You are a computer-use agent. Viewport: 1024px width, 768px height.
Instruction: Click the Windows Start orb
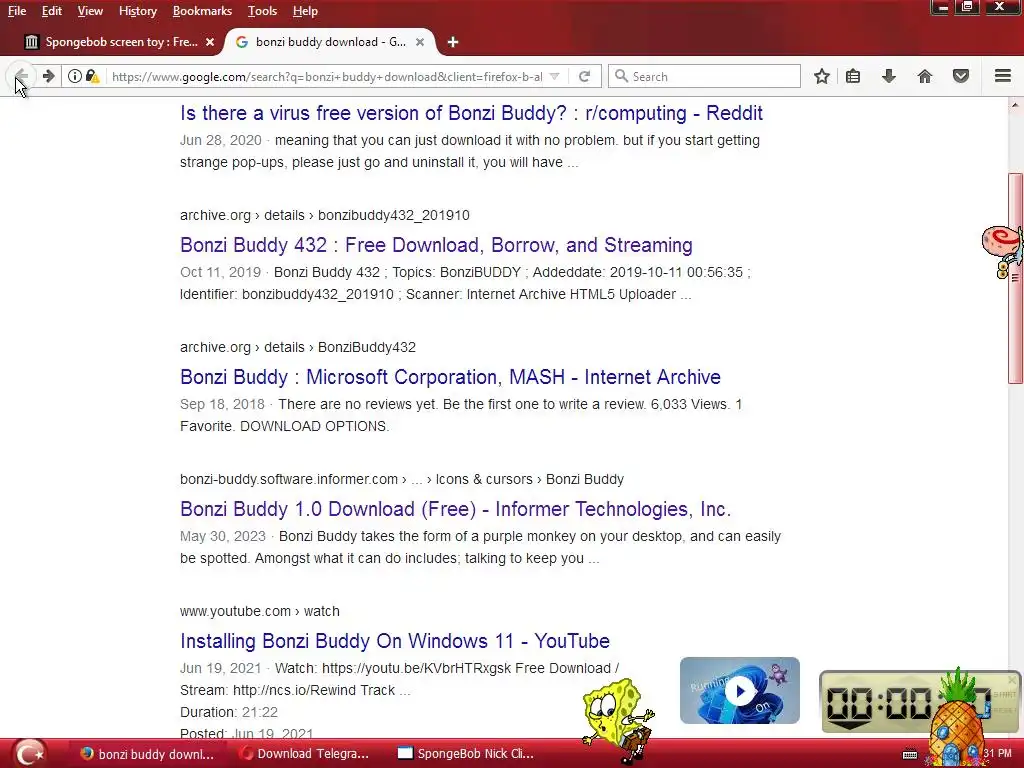click(29, 753)
